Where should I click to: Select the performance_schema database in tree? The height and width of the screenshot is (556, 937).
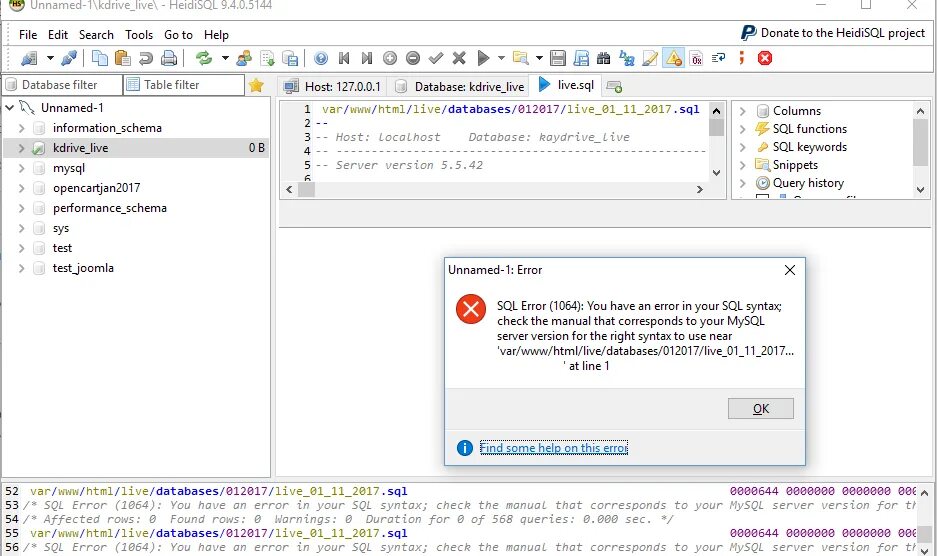tap(109, 208)
